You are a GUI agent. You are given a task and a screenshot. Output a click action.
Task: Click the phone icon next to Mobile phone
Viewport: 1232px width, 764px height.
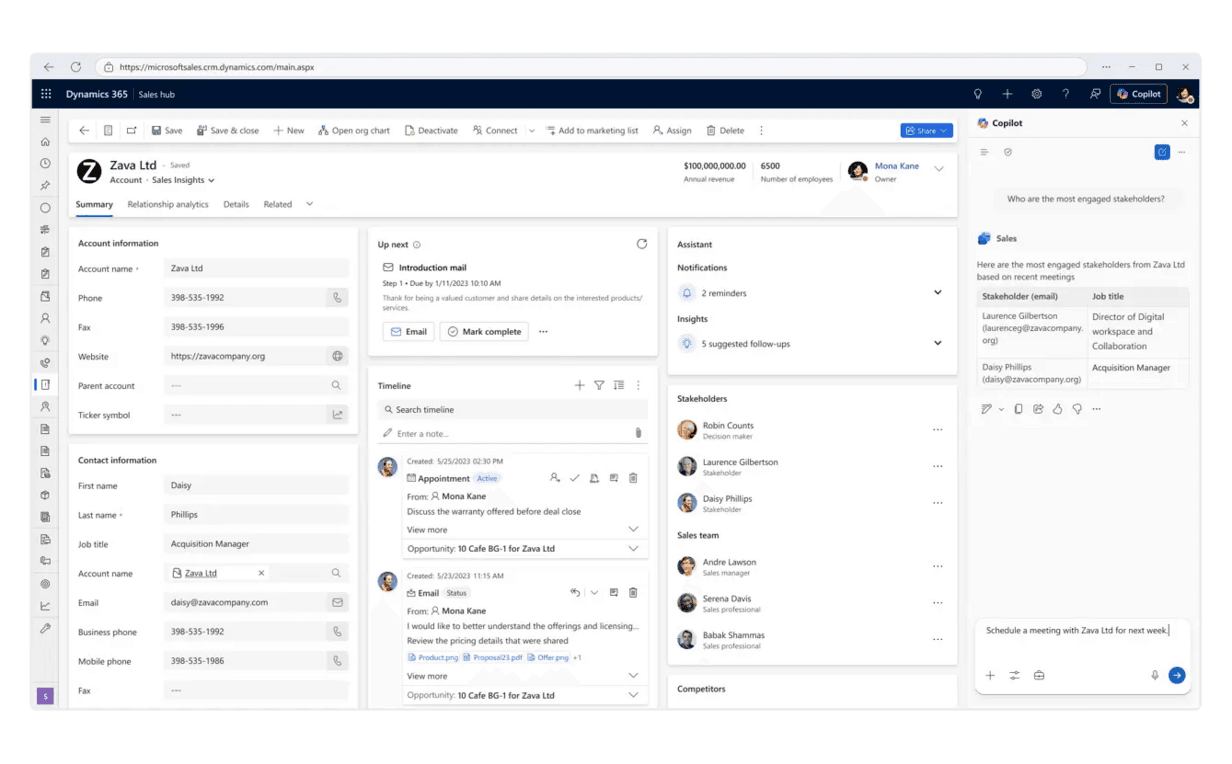click(x=337, y=661)
